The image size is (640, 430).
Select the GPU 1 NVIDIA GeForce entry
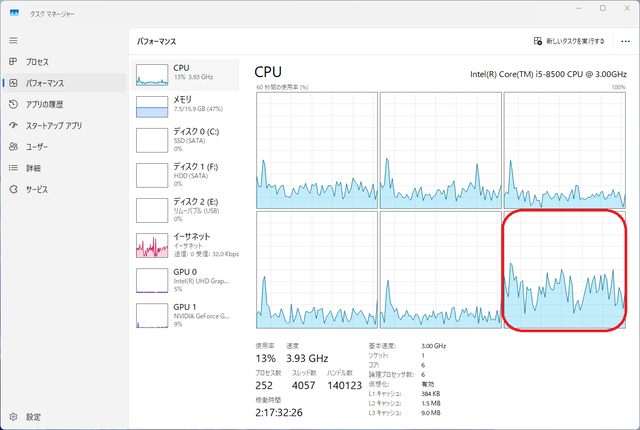pyautogui.click(x=185, y=315)
